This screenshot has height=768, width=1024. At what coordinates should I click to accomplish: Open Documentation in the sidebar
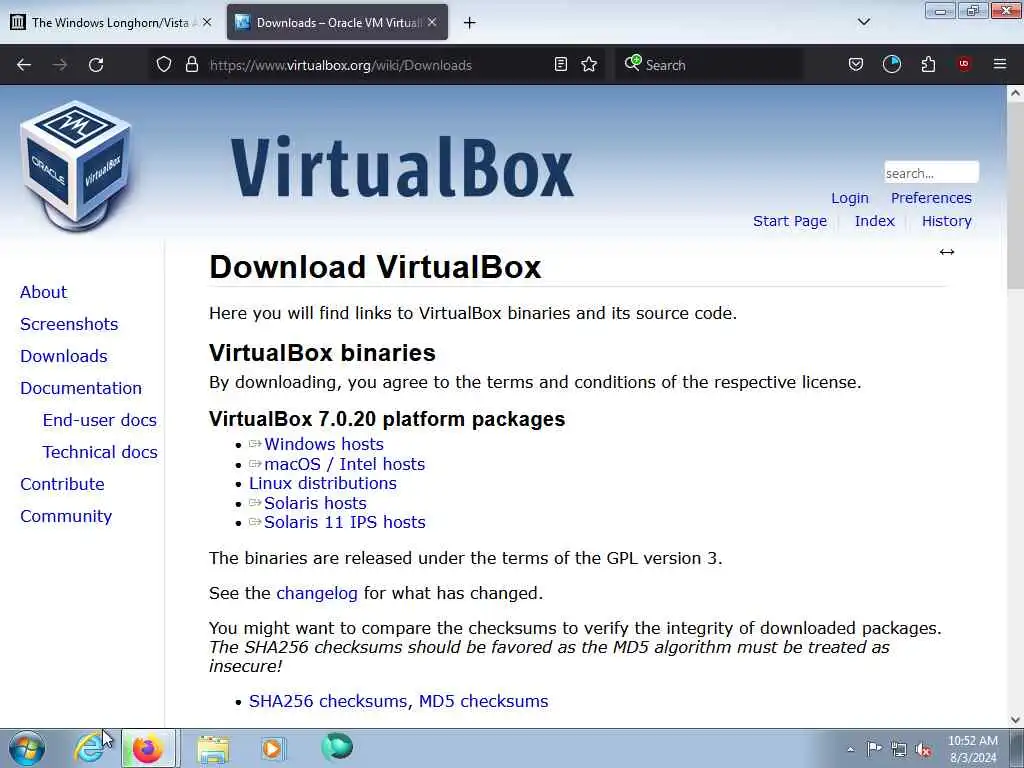(81, 388)
